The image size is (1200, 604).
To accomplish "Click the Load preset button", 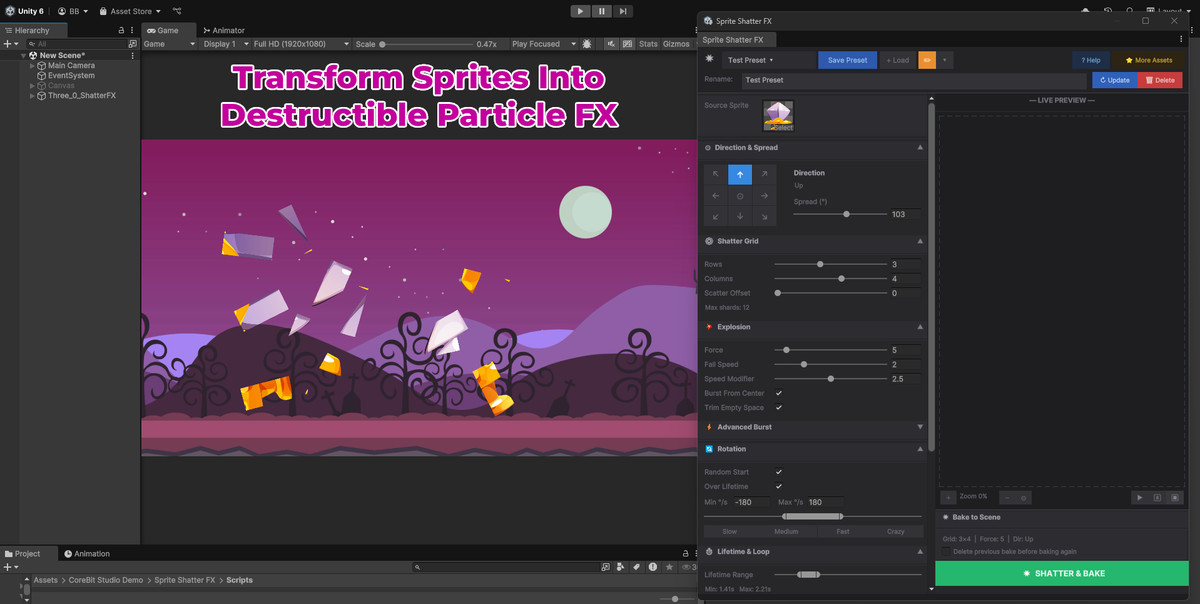I will [898, 60].
